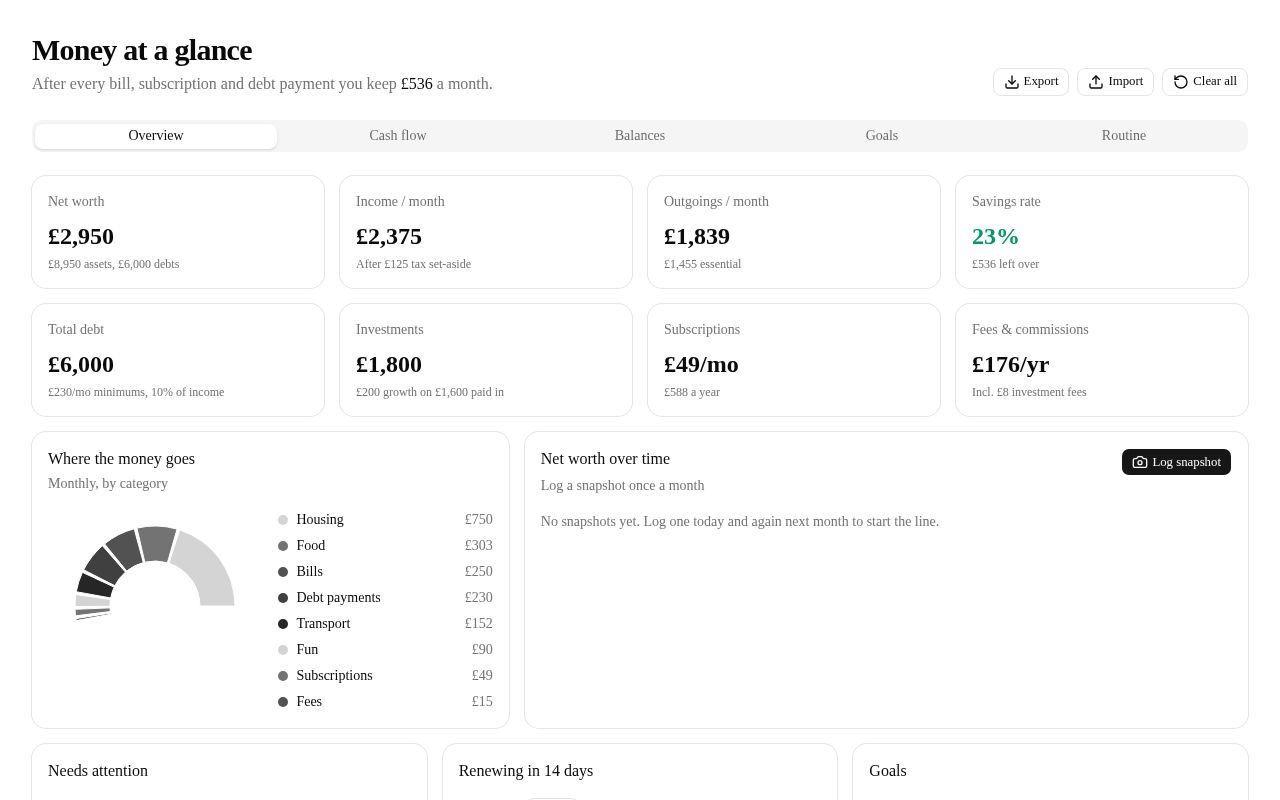1280x800 pixels.
Task: Click the Income / month value £2,375
Action: coord(389,237)
